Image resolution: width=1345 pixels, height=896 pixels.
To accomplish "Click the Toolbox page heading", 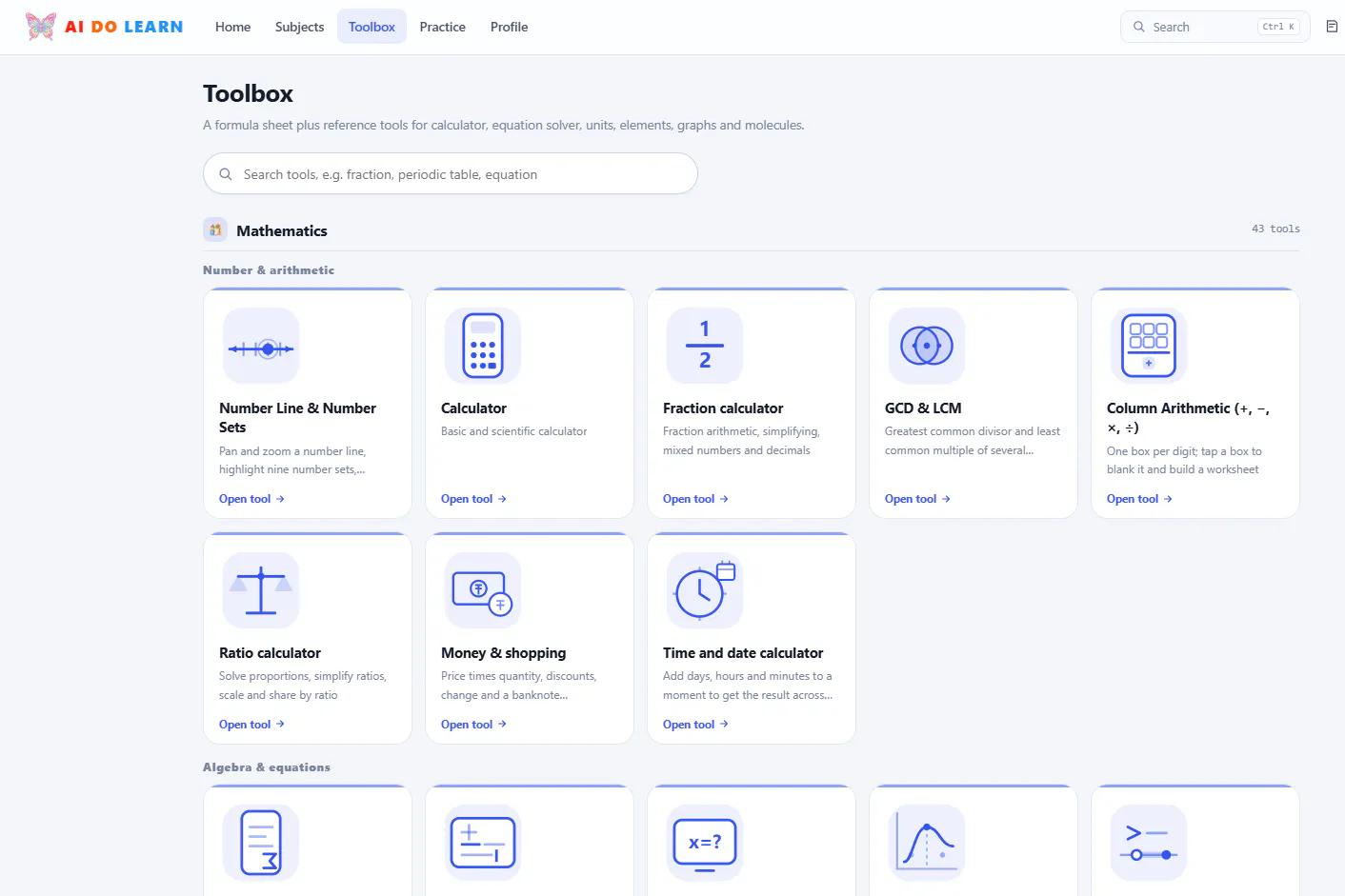I will tap(248, 93).
